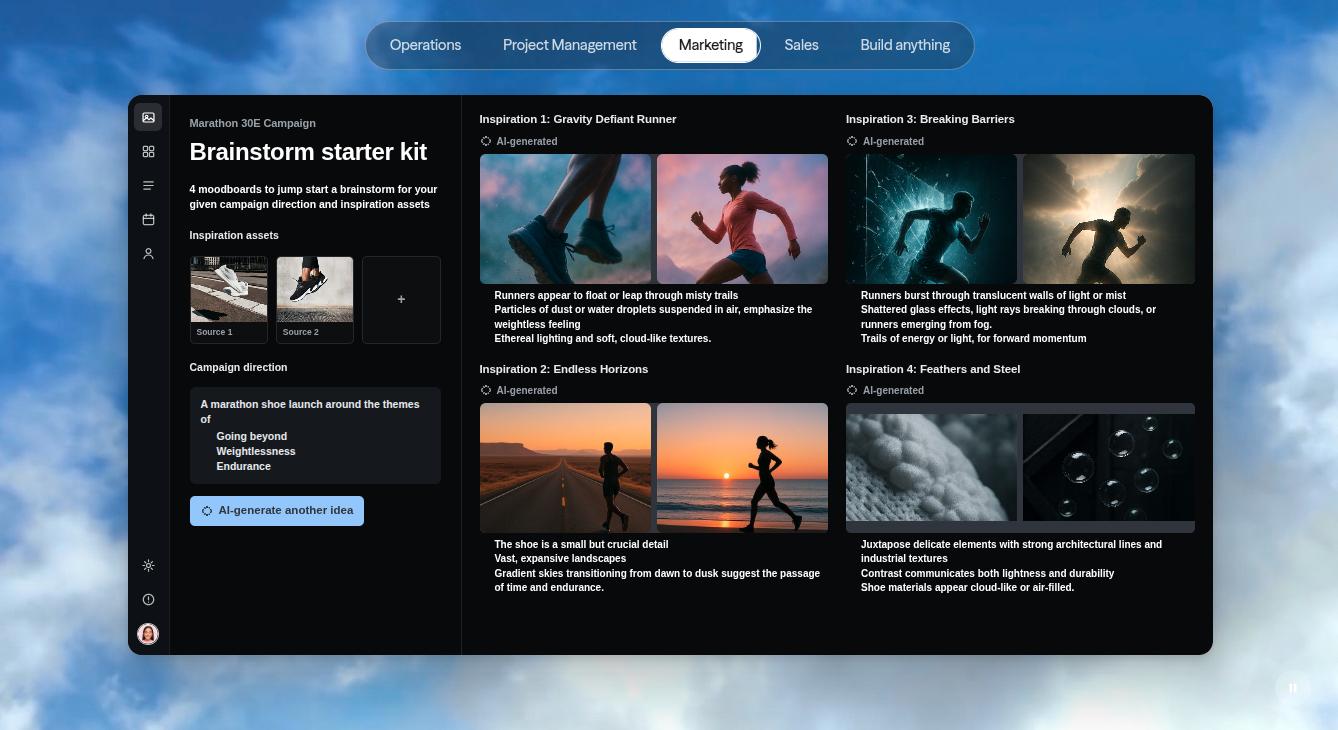Screen dimensions: 1338x730
Task: Open the Source 2 black shoe thumbnail
Action: 315,300
